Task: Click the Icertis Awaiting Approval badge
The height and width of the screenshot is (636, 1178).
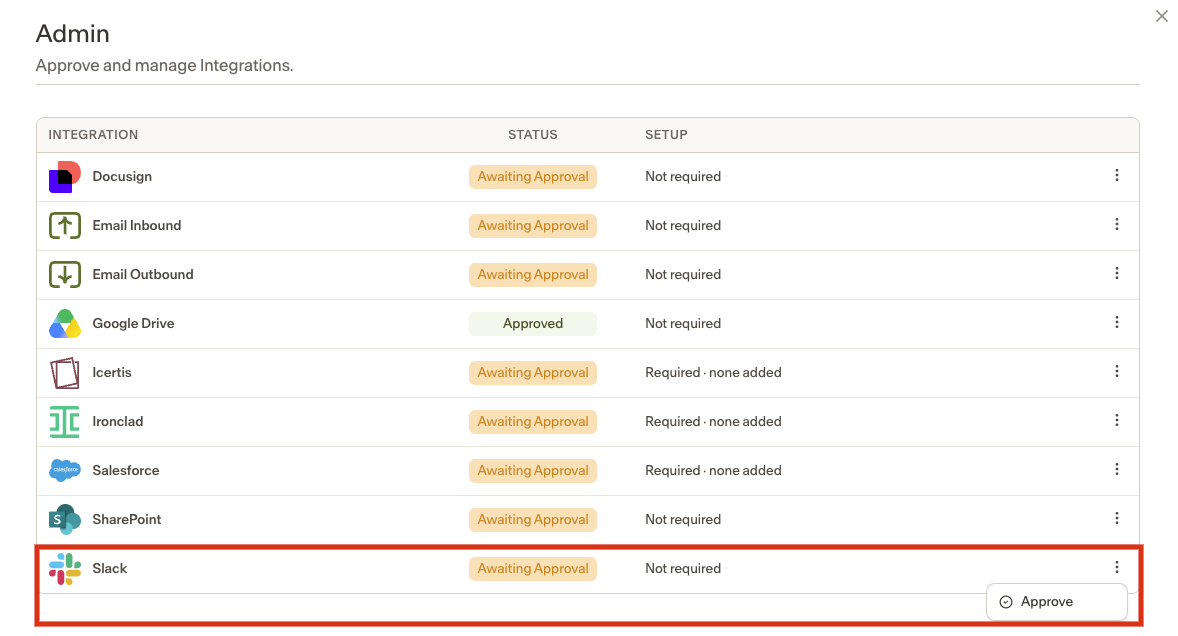Action: pos(533,372)
